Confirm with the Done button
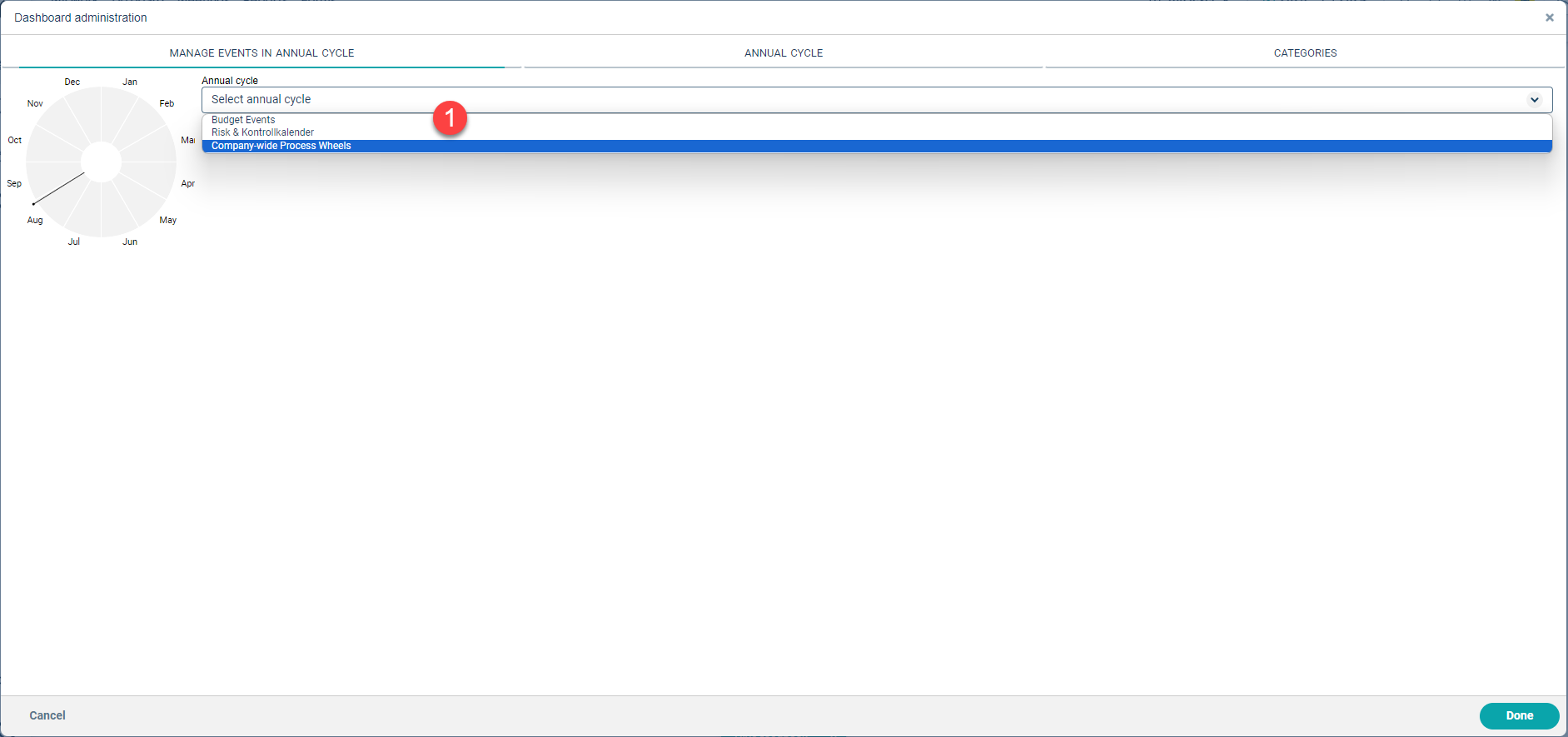Screen dimensions: 1568x737 pos(1518,715)
